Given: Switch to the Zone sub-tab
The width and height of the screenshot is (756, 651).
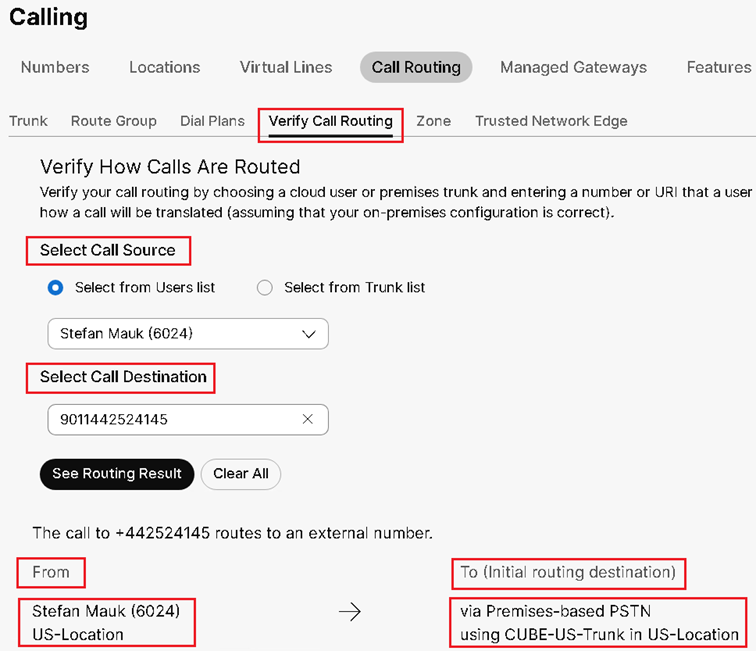Looking at the screenshot, I should [x=433, y=121].
